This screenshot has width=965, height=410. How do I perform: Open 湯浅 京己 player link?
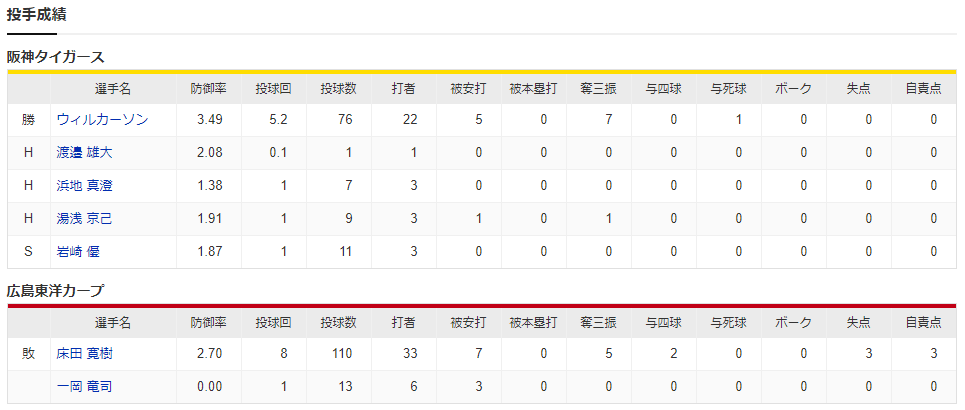pos(84,219)
